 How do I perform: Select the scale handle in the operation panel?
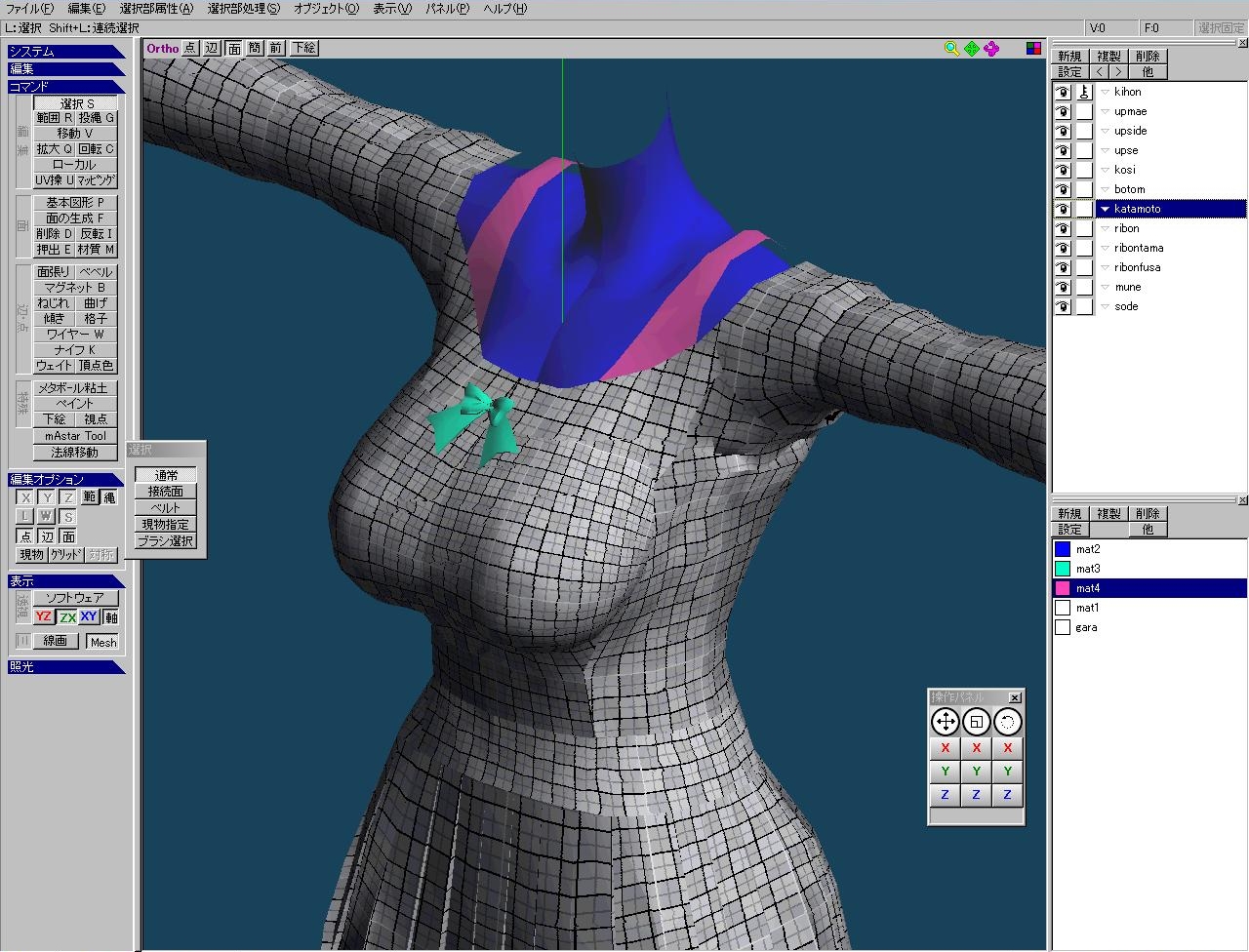pos(976,722)
